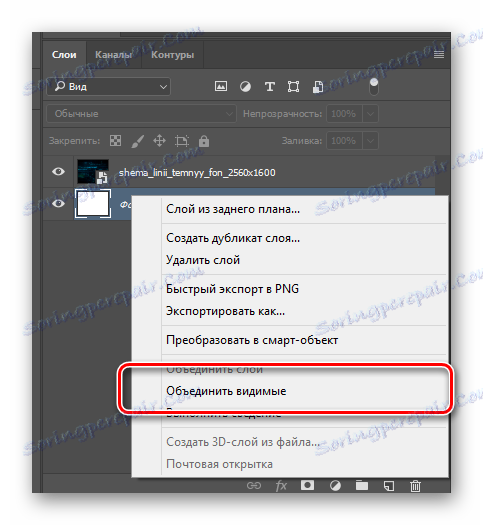
Task: Create a new layer icon
Action: [x=389, y=485]
